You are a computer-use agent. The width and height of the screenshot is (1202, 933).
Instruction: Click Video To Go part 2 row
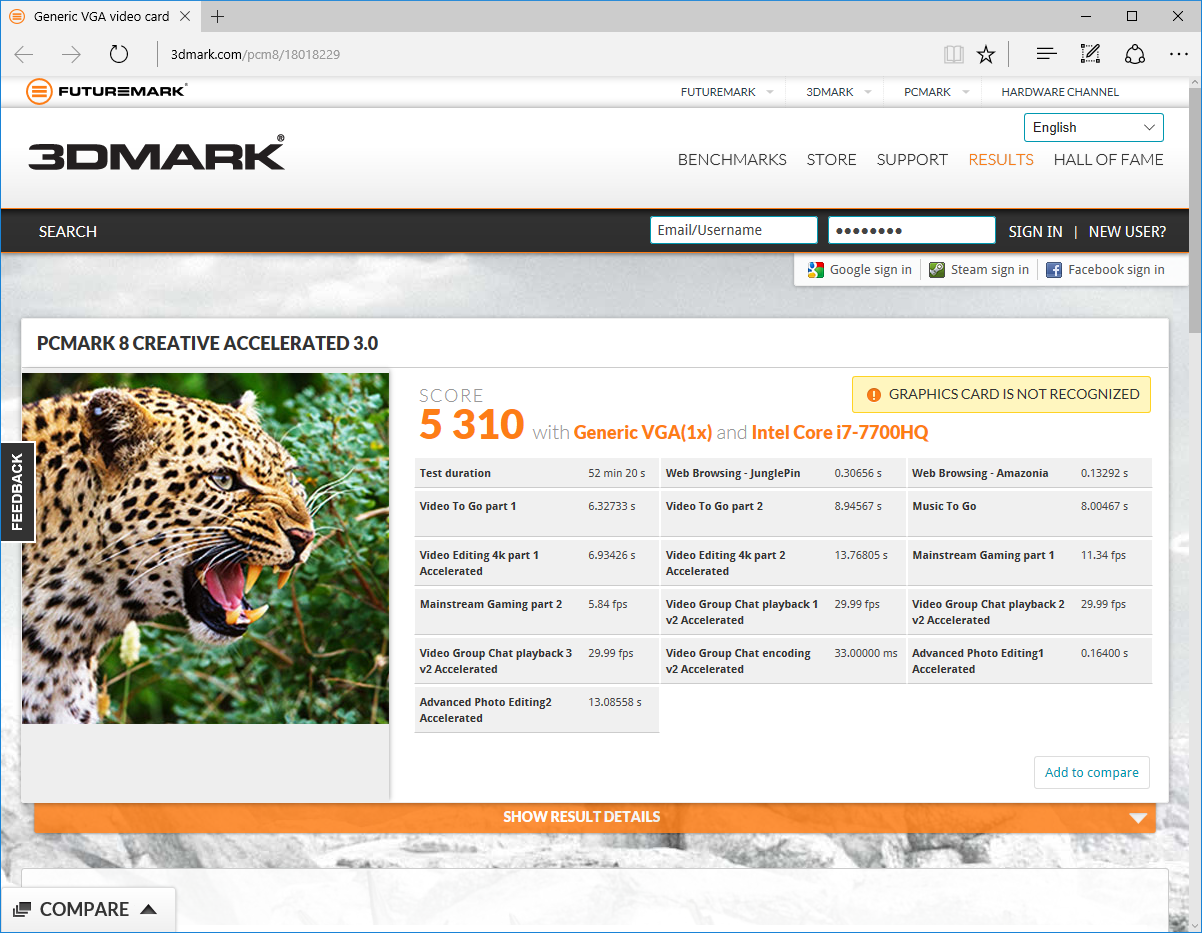point(783,513)
